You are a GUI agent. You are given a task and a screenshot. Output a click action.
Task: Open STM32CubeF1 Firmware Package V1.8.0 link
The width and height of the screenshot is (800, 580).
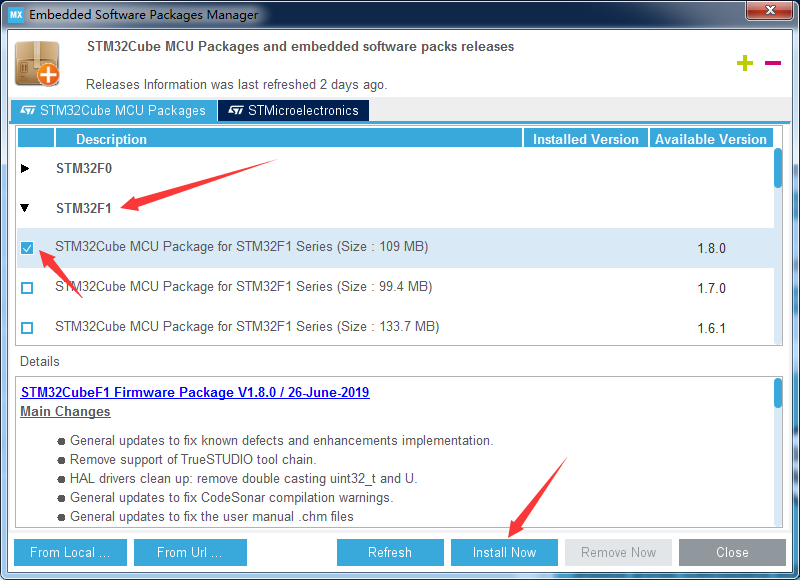[x=195, y=392]
